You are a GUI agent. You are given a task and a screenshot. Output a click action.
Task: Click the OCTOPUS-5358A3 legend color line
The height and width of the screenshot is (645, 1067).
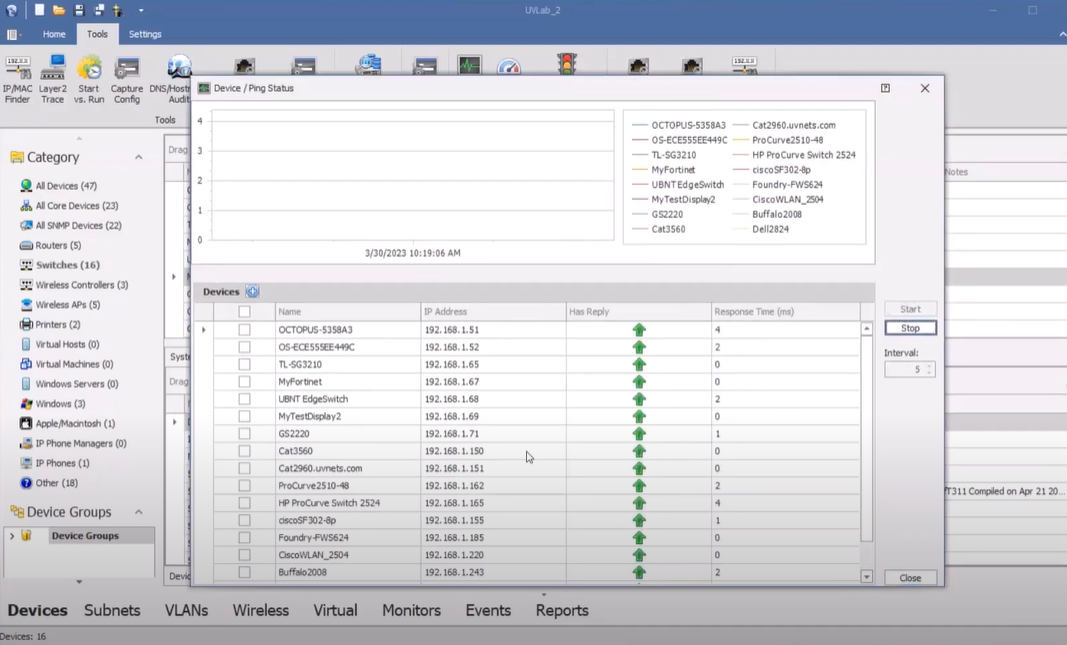[640, 125]
